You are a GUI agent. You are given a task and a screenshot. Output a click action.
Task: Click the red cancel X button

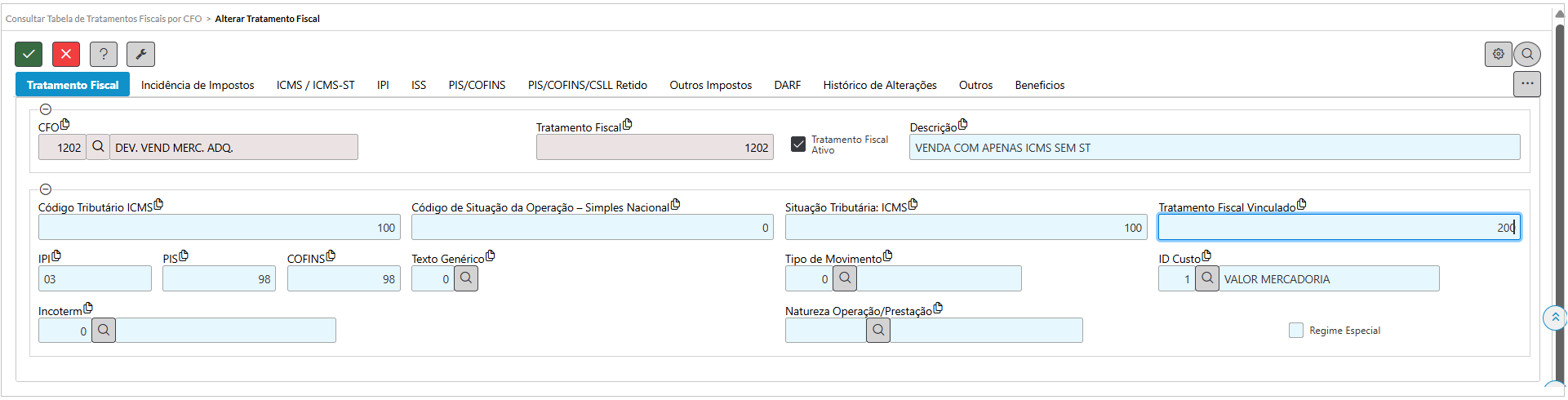click(x=66, y=55)
